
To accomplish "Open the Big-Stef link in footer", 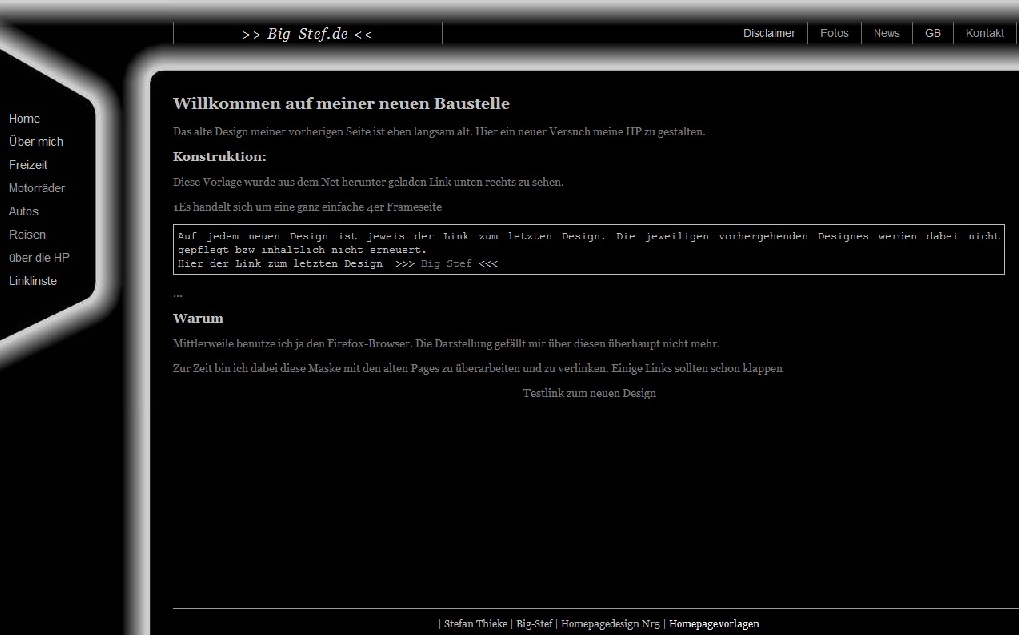I will click(535, 624).
